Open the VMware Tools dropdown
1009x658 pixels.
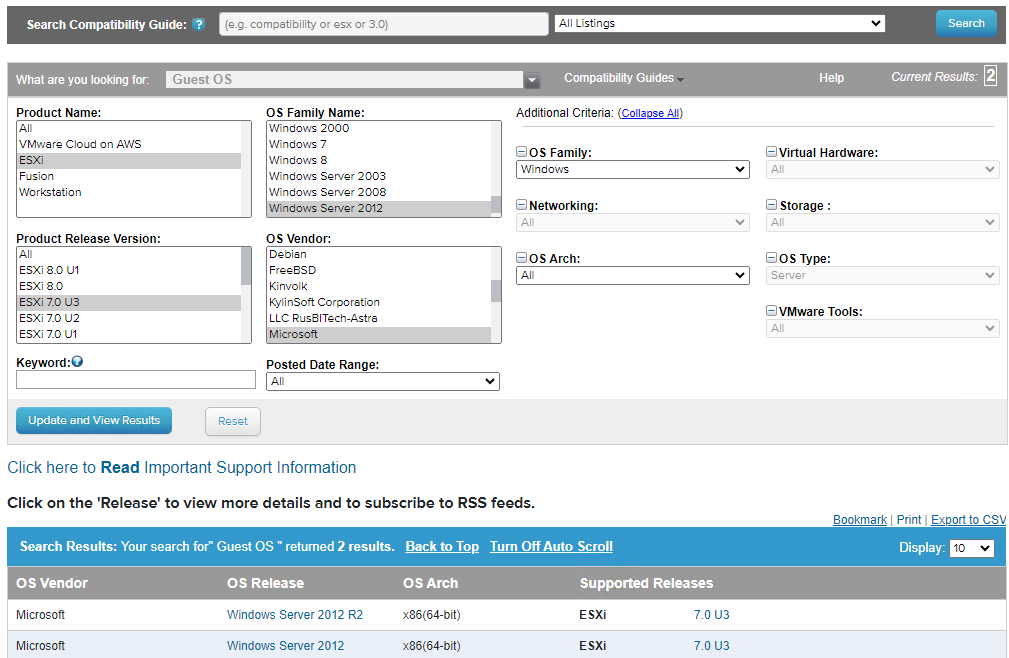click(x=882, y=328)
